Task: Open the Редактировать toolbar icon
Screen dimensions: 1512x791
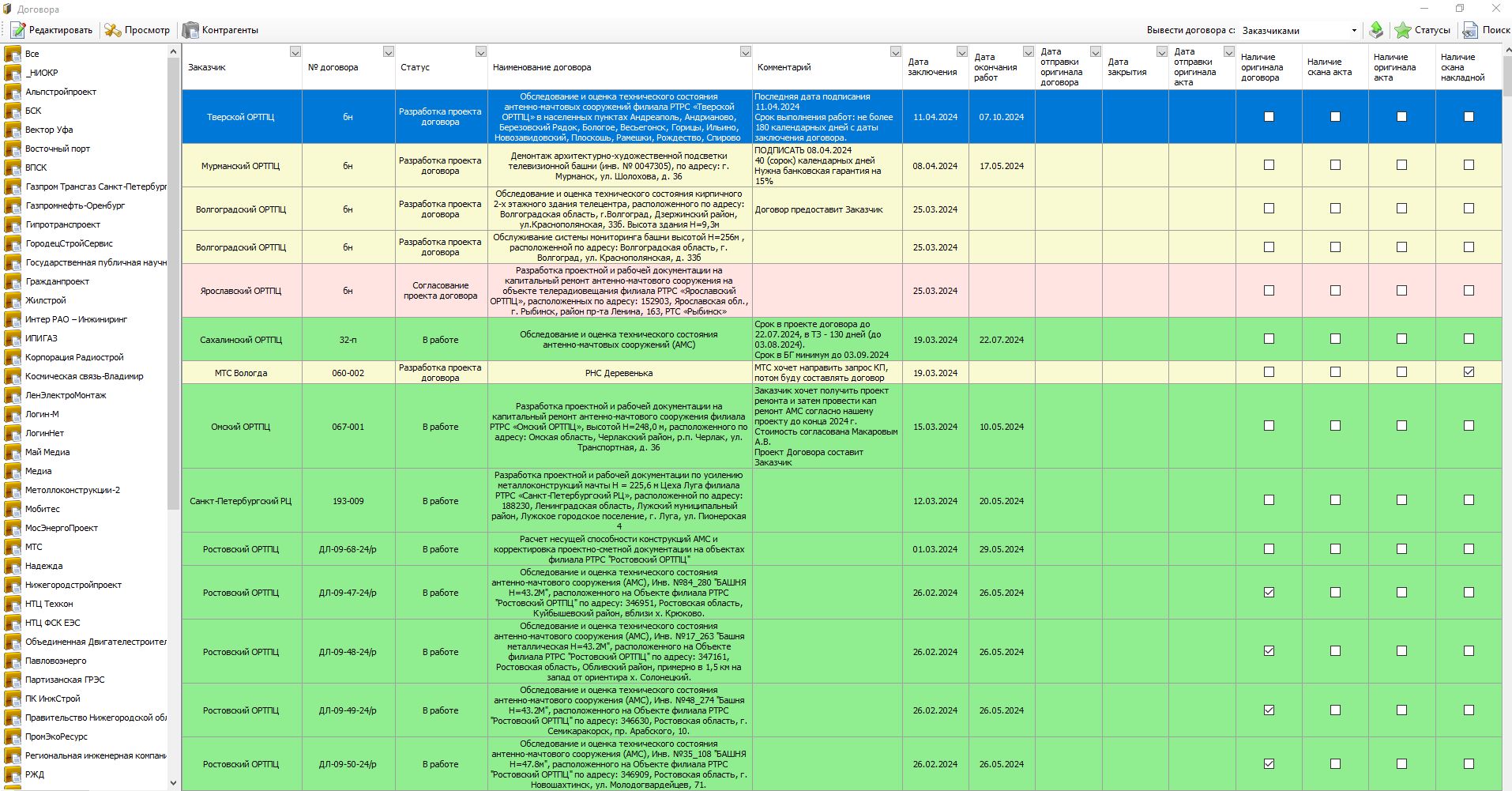Action: (x=17, y=30)
